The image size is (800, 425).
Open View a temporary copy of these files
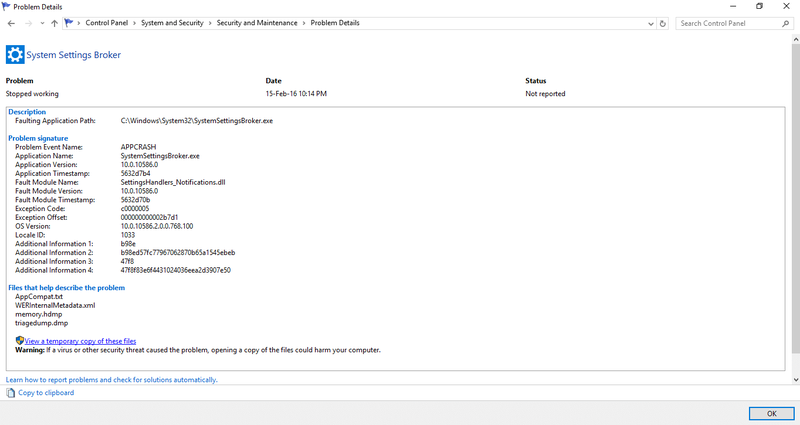pos(80,341)
